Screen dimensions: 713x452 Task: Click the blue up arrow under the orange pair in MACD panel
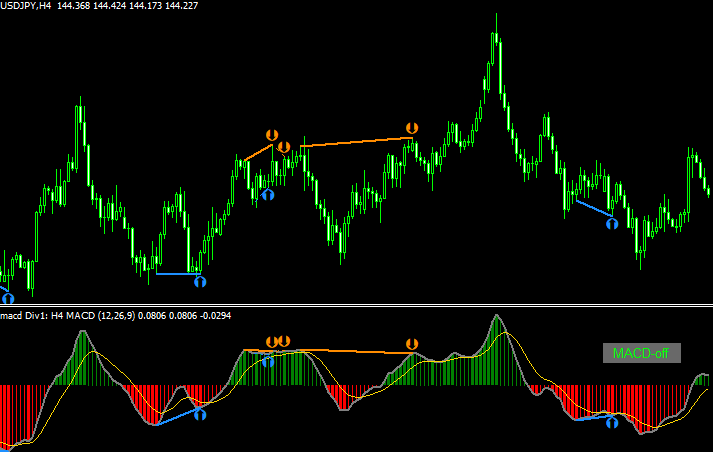(268, 362)
